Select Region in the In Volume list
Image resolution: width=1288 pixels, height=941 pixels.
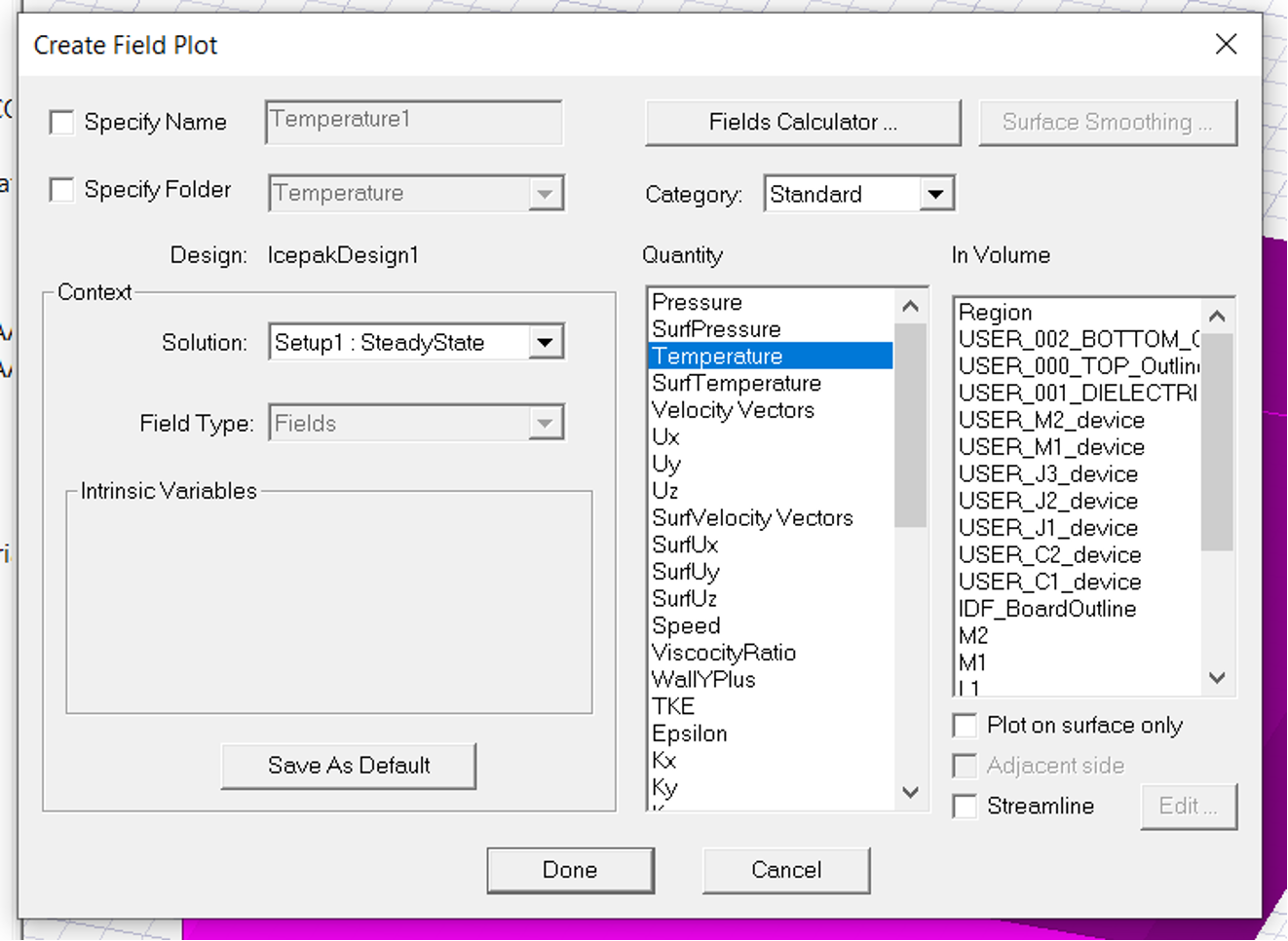click(995, 313)
